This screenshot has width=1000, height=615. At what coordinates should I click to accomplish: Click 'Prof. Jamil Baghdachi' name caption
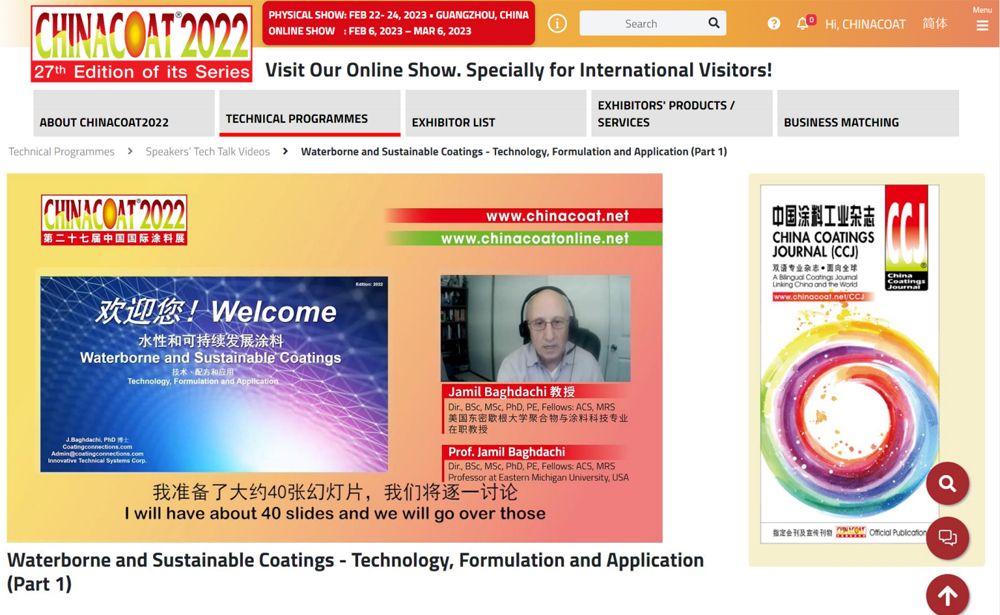pyautogui.click(x=506, y=452)
